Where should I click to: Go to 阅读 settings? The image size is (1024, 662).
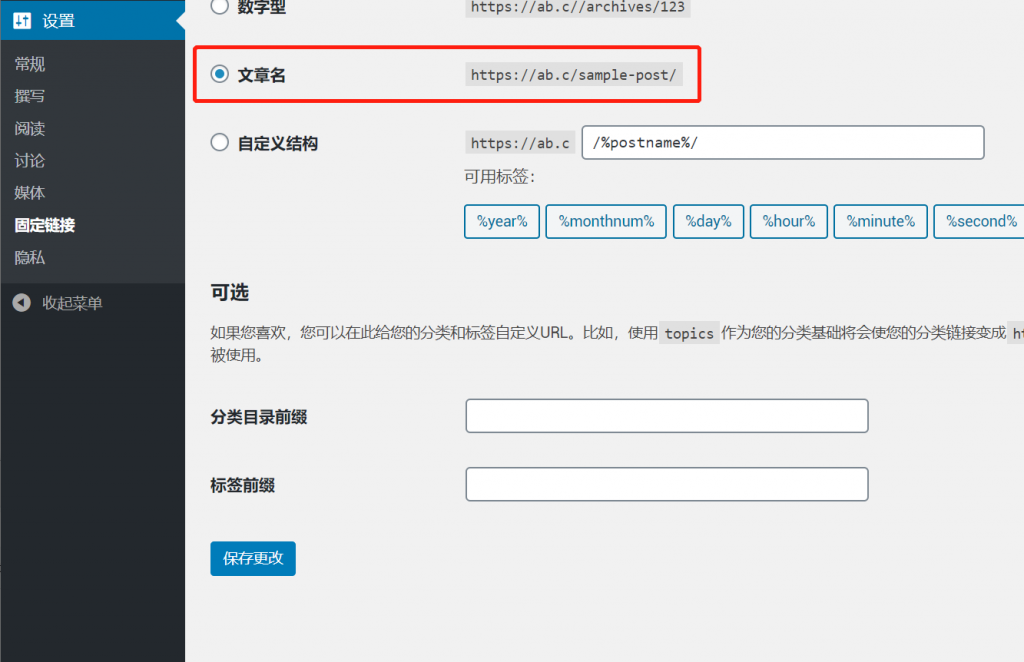(30, 129)
